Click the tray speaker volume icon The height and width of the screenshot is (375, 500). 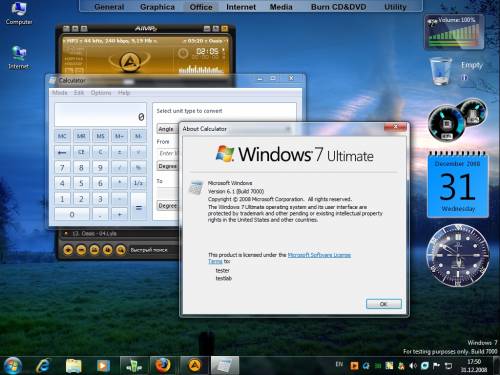413,366
